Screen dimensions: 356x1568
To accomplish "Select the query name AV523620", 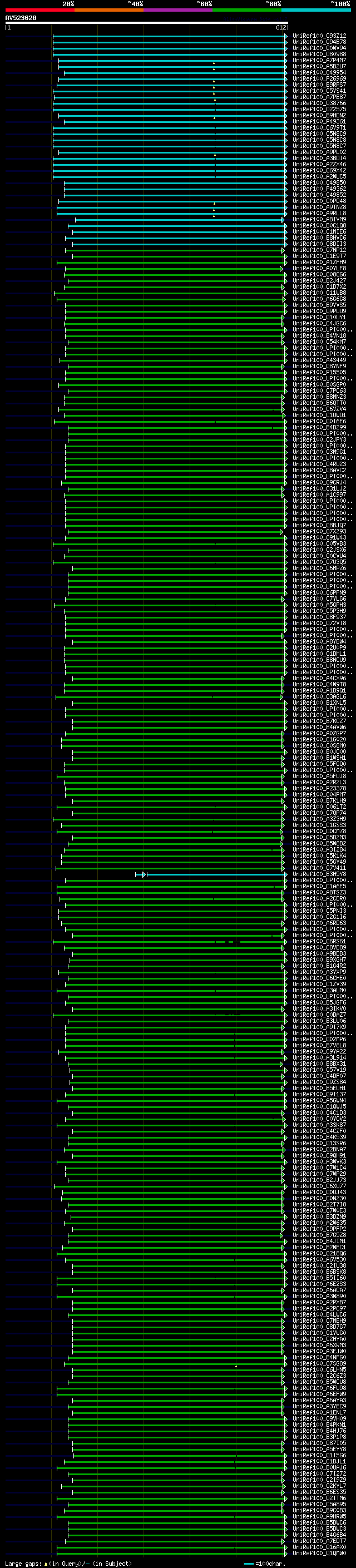I will pyautogui.click(x=21, y=18).
